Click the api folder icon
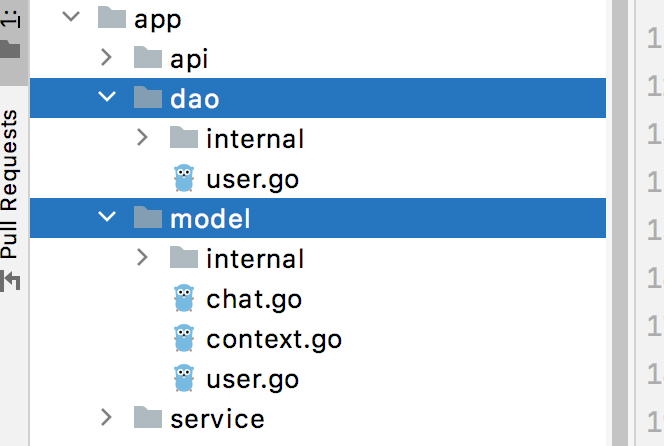 click(x=148, y=58)
